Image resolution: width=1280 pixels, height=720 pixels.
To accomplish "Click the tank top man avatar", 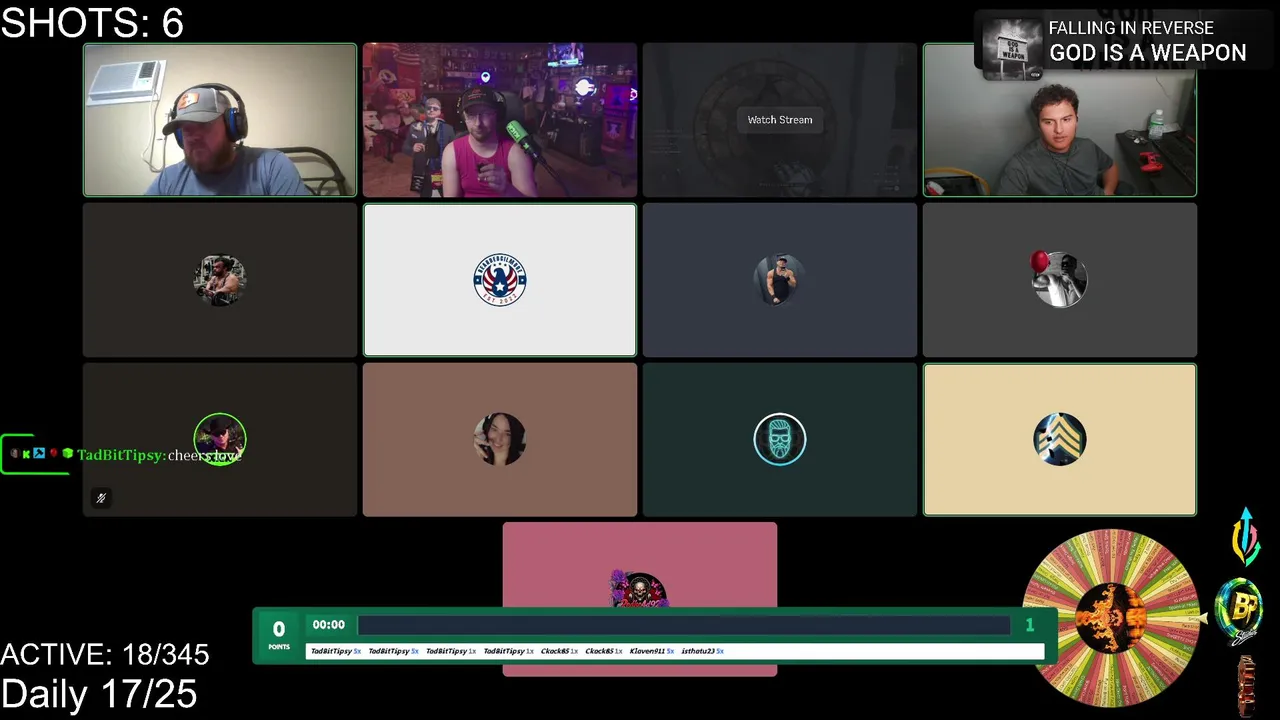I will tap(780, 280).
